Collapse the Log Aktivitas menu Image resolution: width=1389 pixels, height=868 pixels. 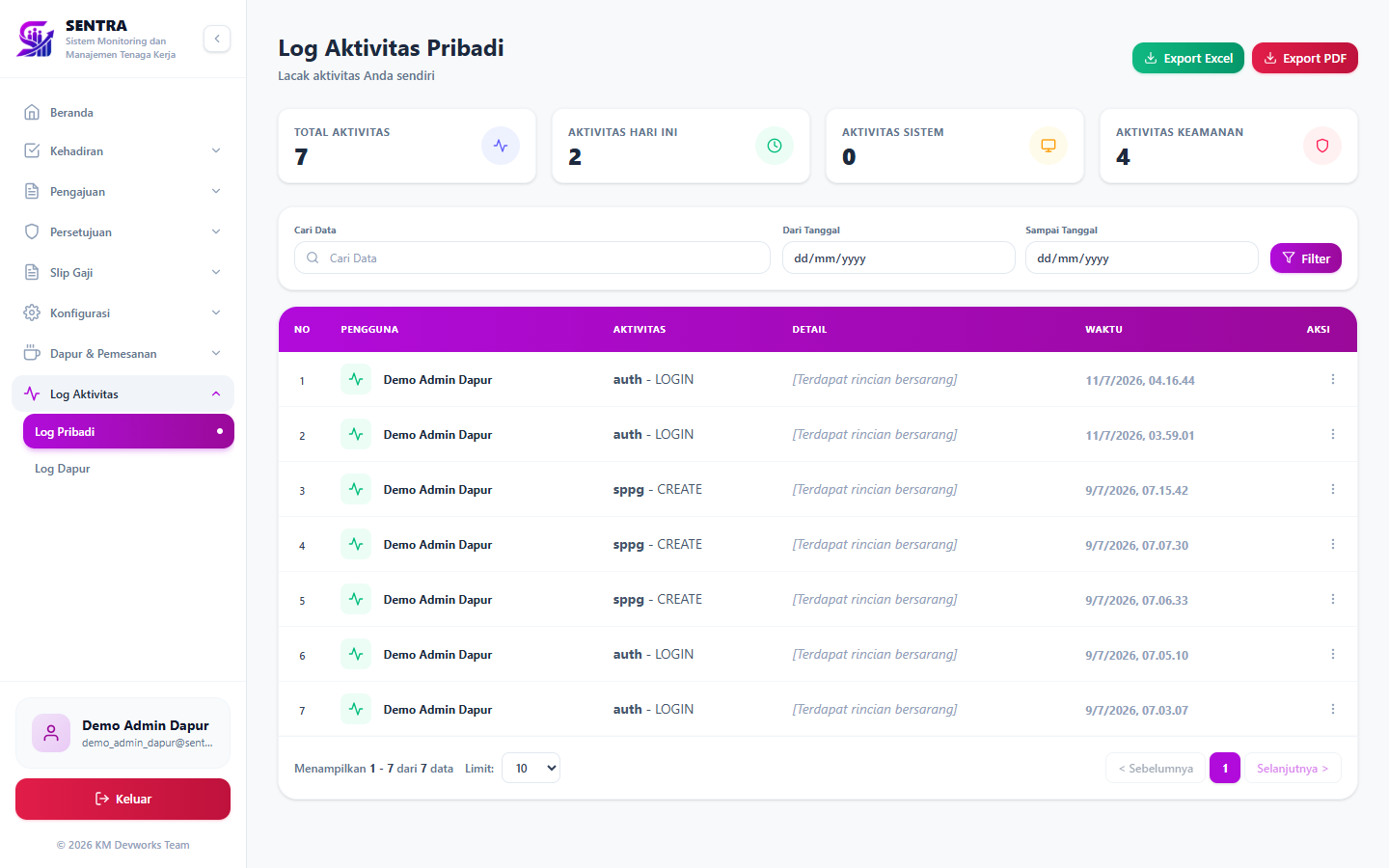(123, 393)
